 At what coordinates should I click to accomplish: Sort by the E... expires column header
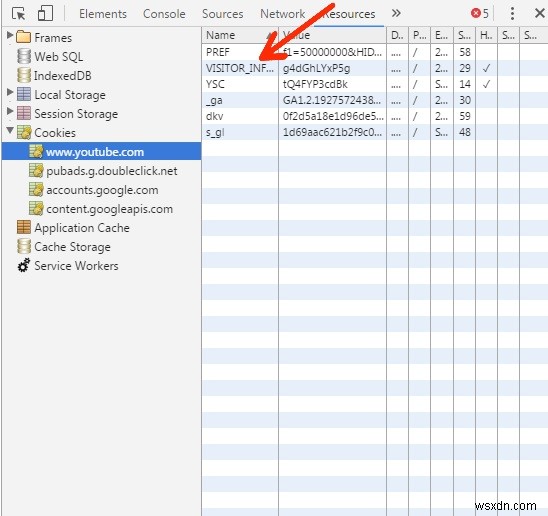point(442,35)
